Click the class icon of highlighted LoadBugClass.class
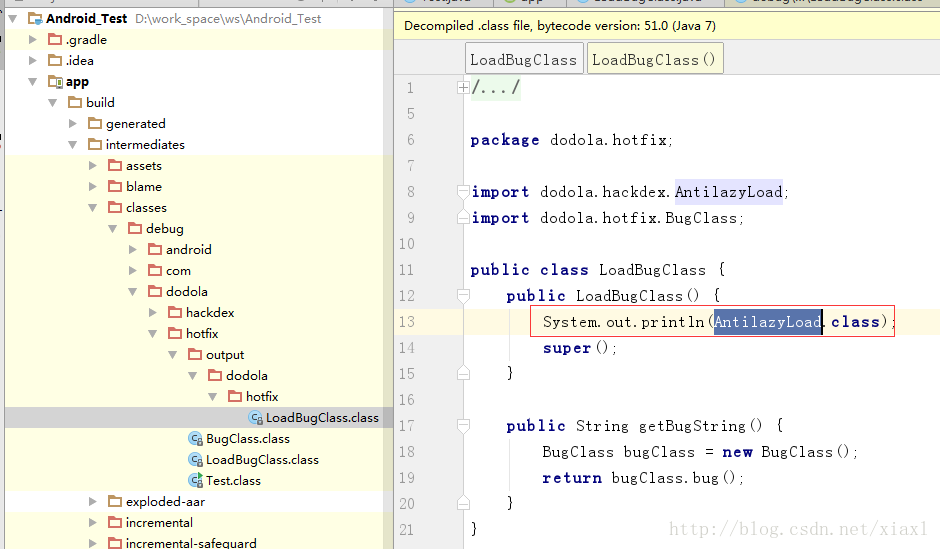 [256, 418]
